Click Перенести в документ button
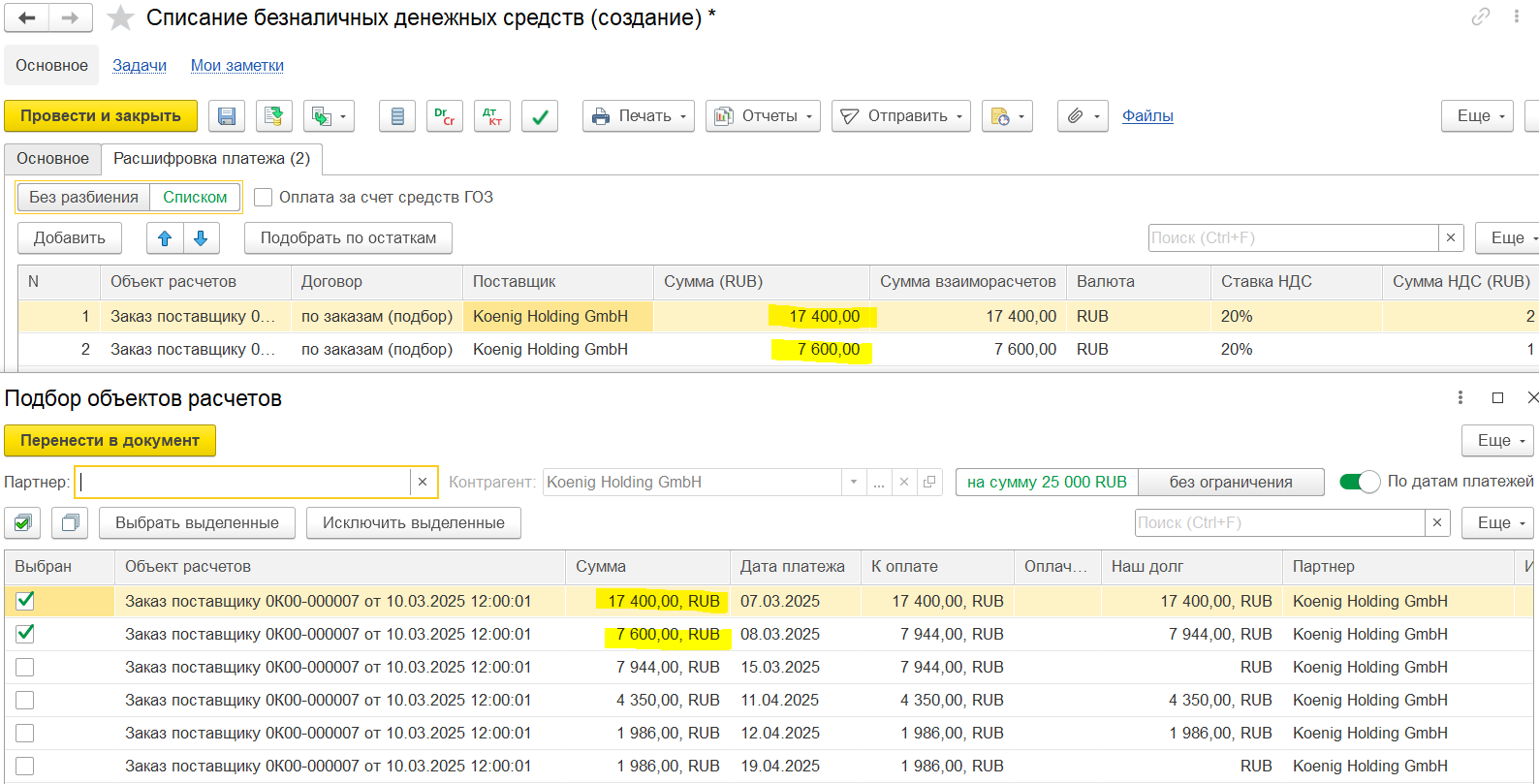The height and width of the screenshot is (784, 1539). click(110, 441)
